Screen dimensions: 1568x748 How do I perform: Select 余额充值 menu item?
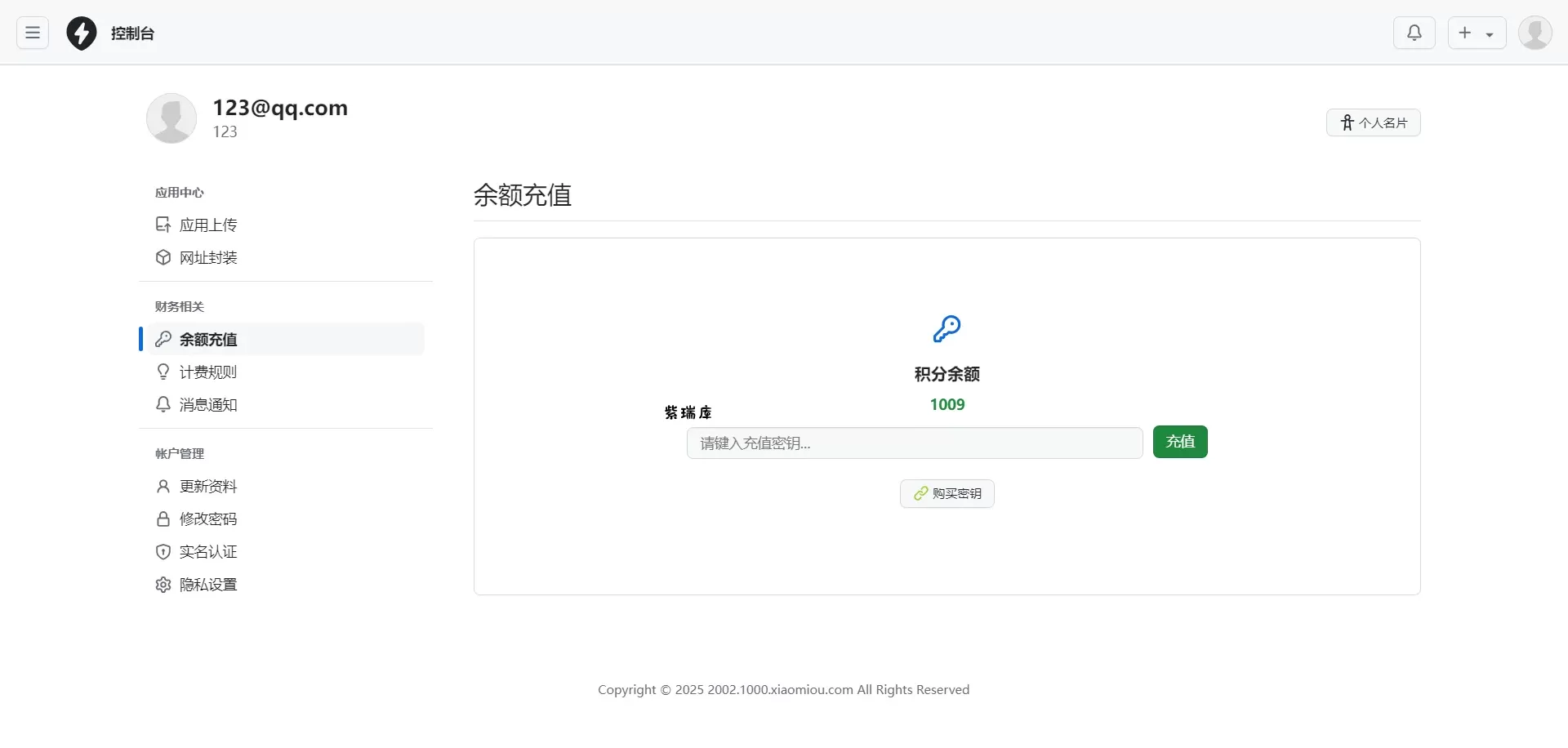(208, 339)
